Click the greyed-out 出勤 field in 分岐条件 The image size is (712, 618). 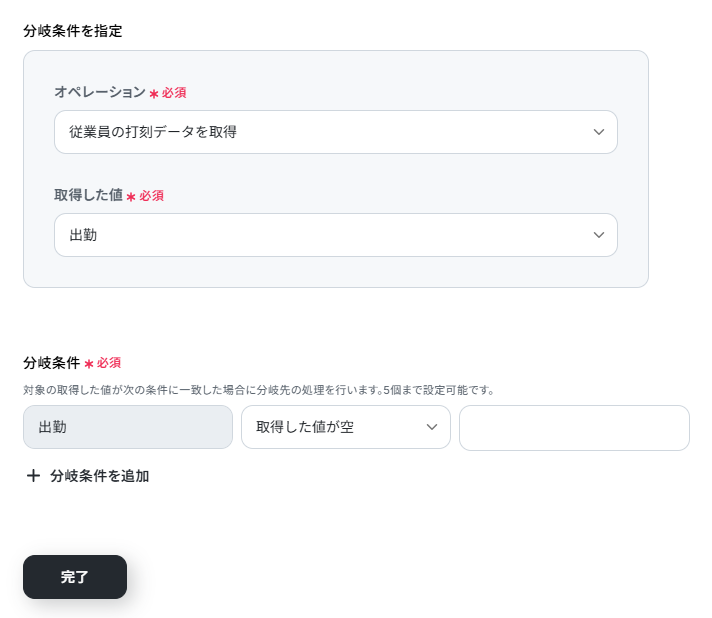click(128, 427)
